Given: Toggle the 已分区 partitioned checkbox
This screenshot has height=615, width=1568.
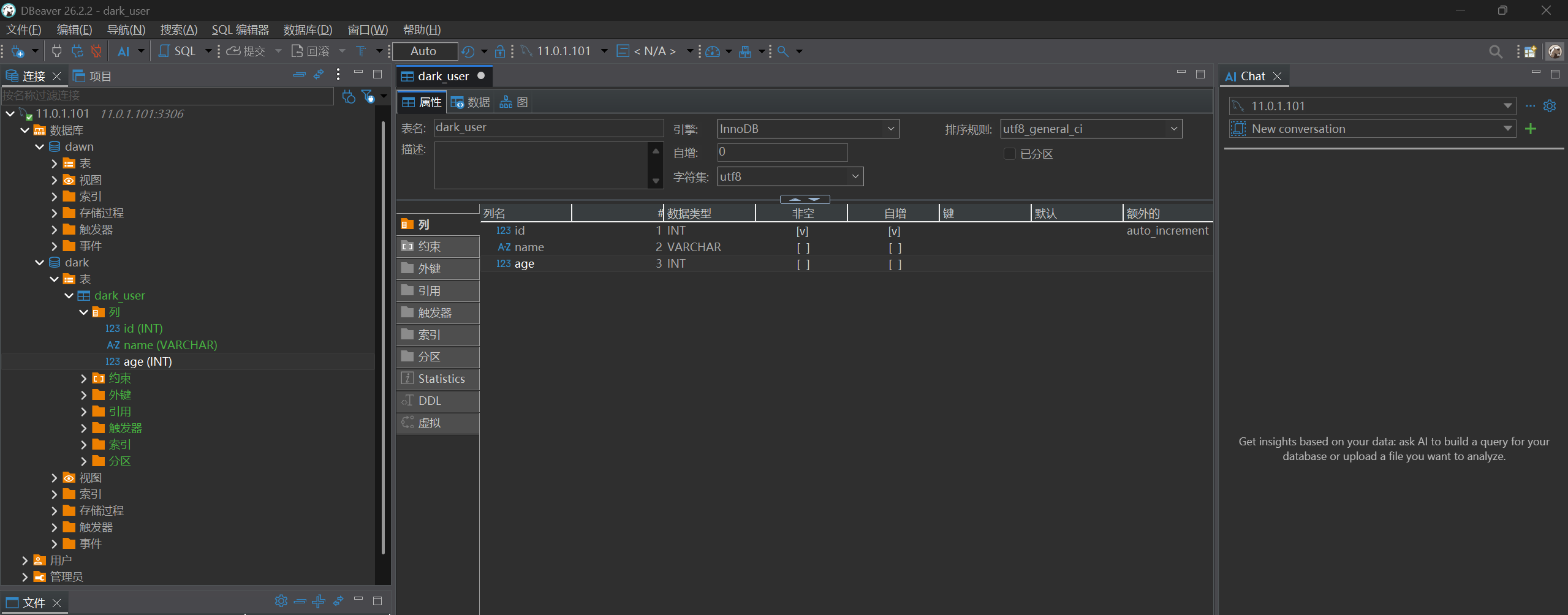Looking at the screenshot, I should pyautogui.click(x=1009, y=154).
